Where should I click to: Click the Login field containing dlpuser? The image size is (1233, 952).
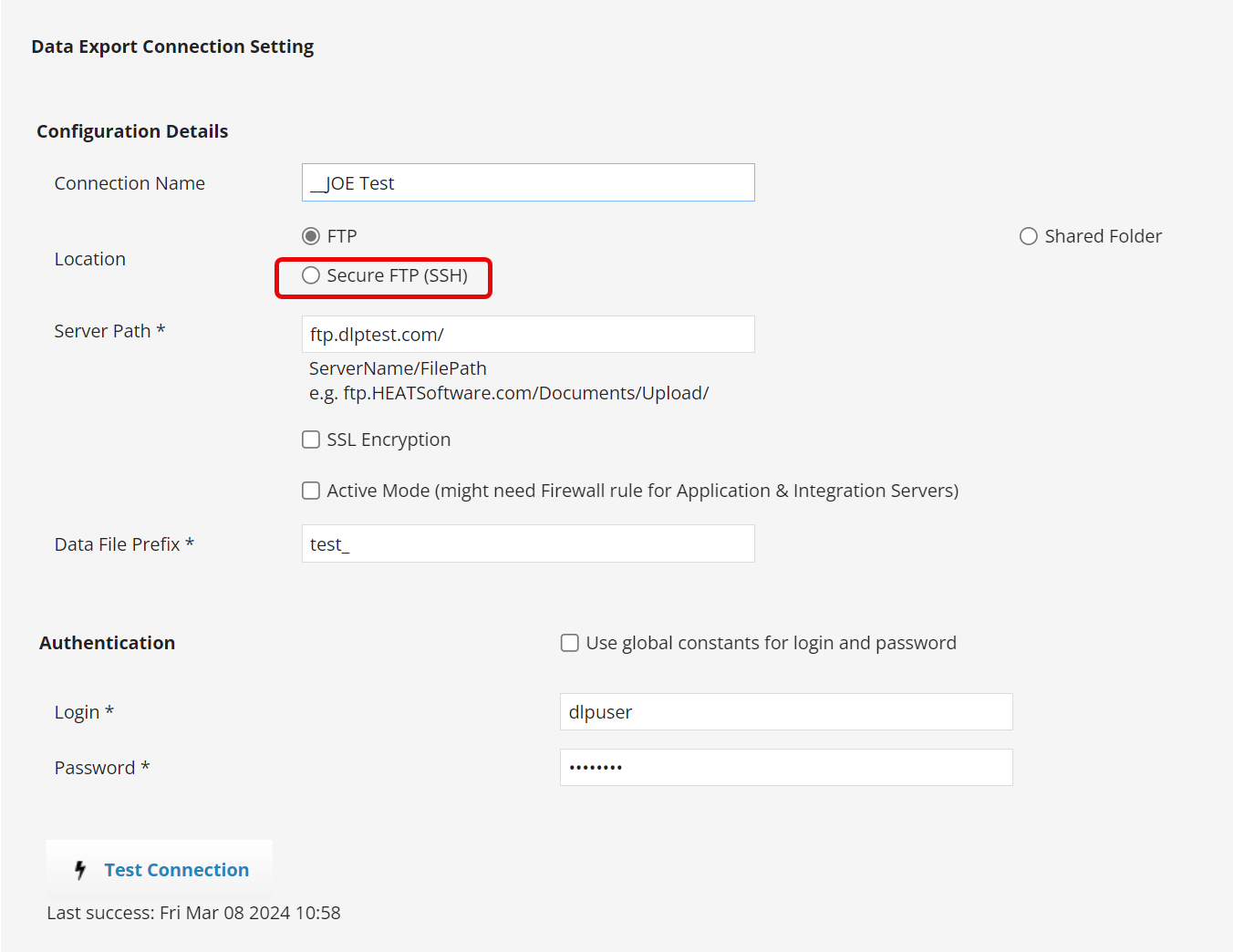pos(786,712)
